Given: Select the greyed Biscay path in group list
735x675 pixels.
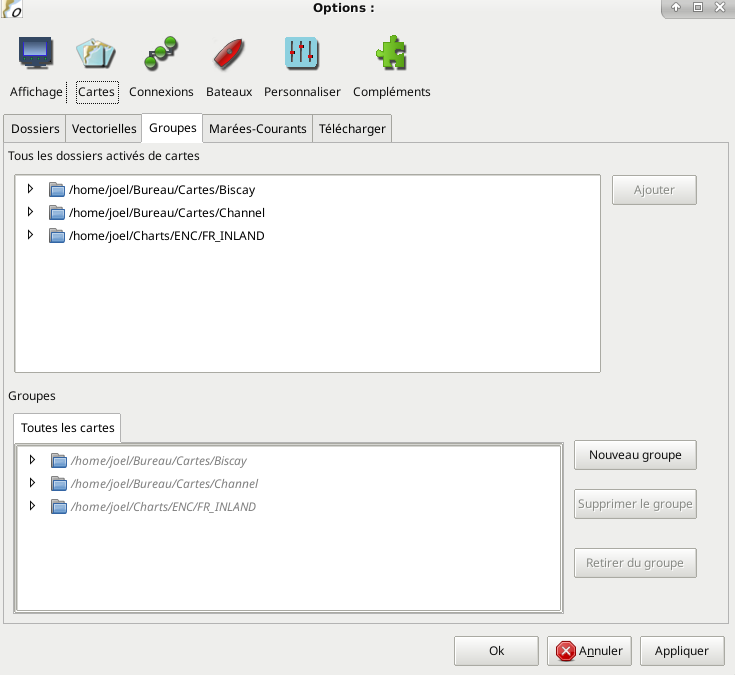Looking at the screenshot, I should [159, 461].
